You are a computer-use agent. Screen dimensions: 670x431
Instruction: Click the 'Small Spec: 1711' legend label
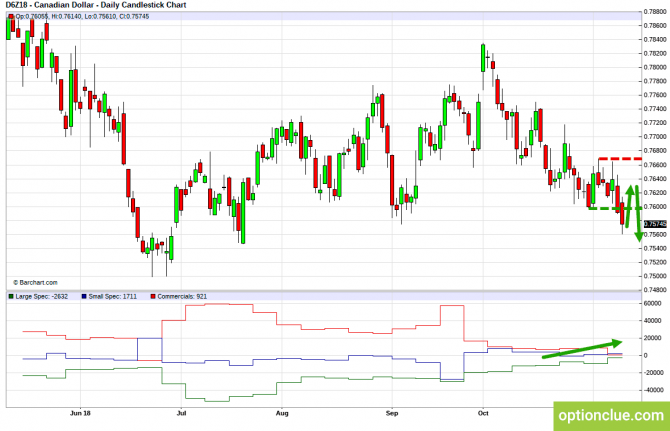pyautogui.click(x=112, y=296)
